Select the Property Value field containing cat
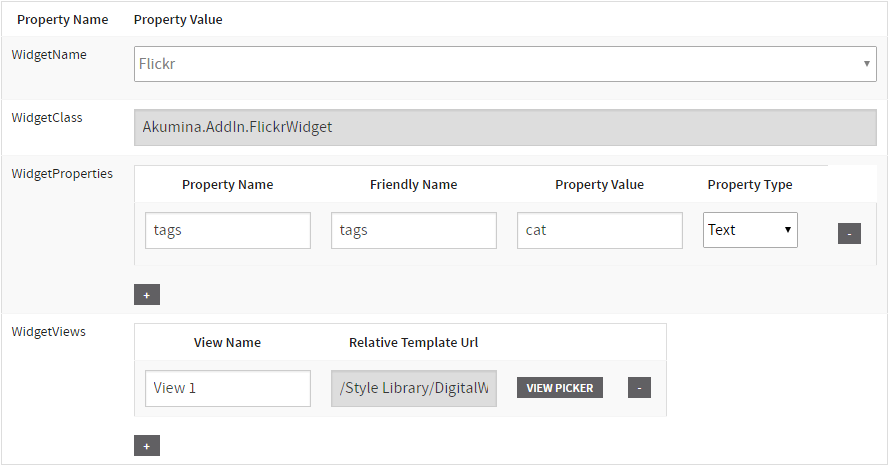Viewport: 891px width, 467px height. (x=600, y=230)
